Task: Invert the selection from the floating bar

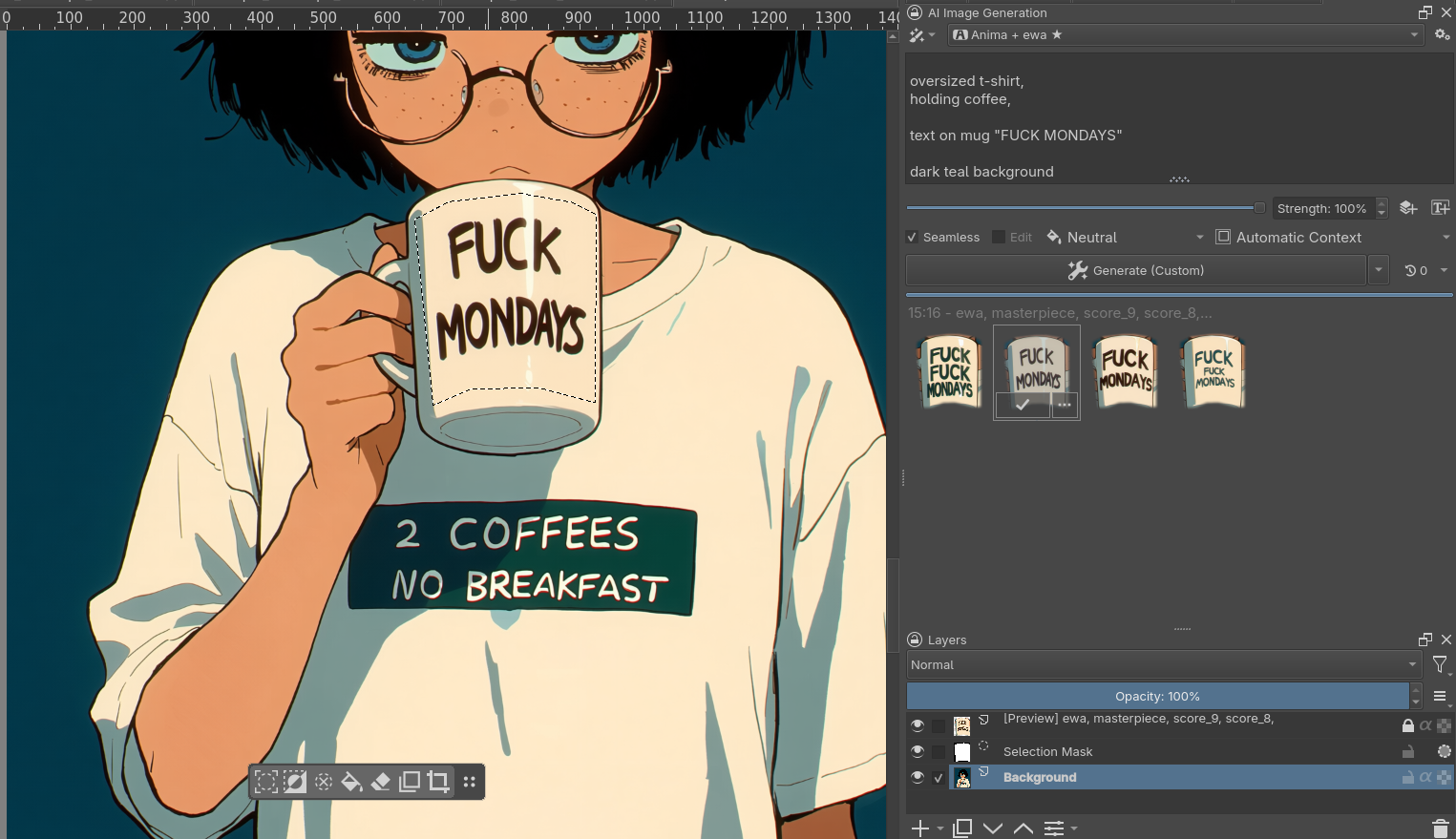Action: [295, 783]
